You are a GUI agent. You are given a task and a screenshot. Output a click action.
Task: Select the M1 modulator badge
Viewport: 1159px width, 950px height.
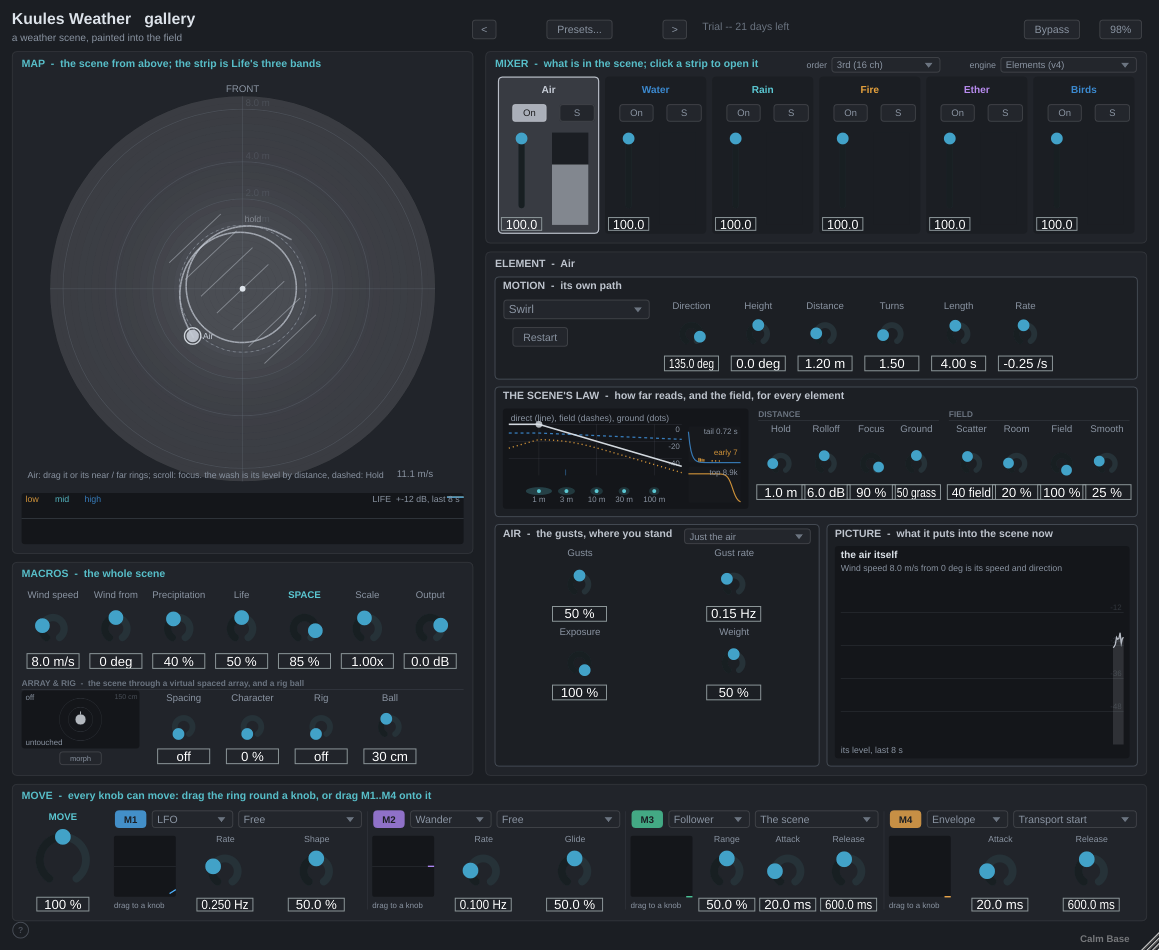click(130, 819)
